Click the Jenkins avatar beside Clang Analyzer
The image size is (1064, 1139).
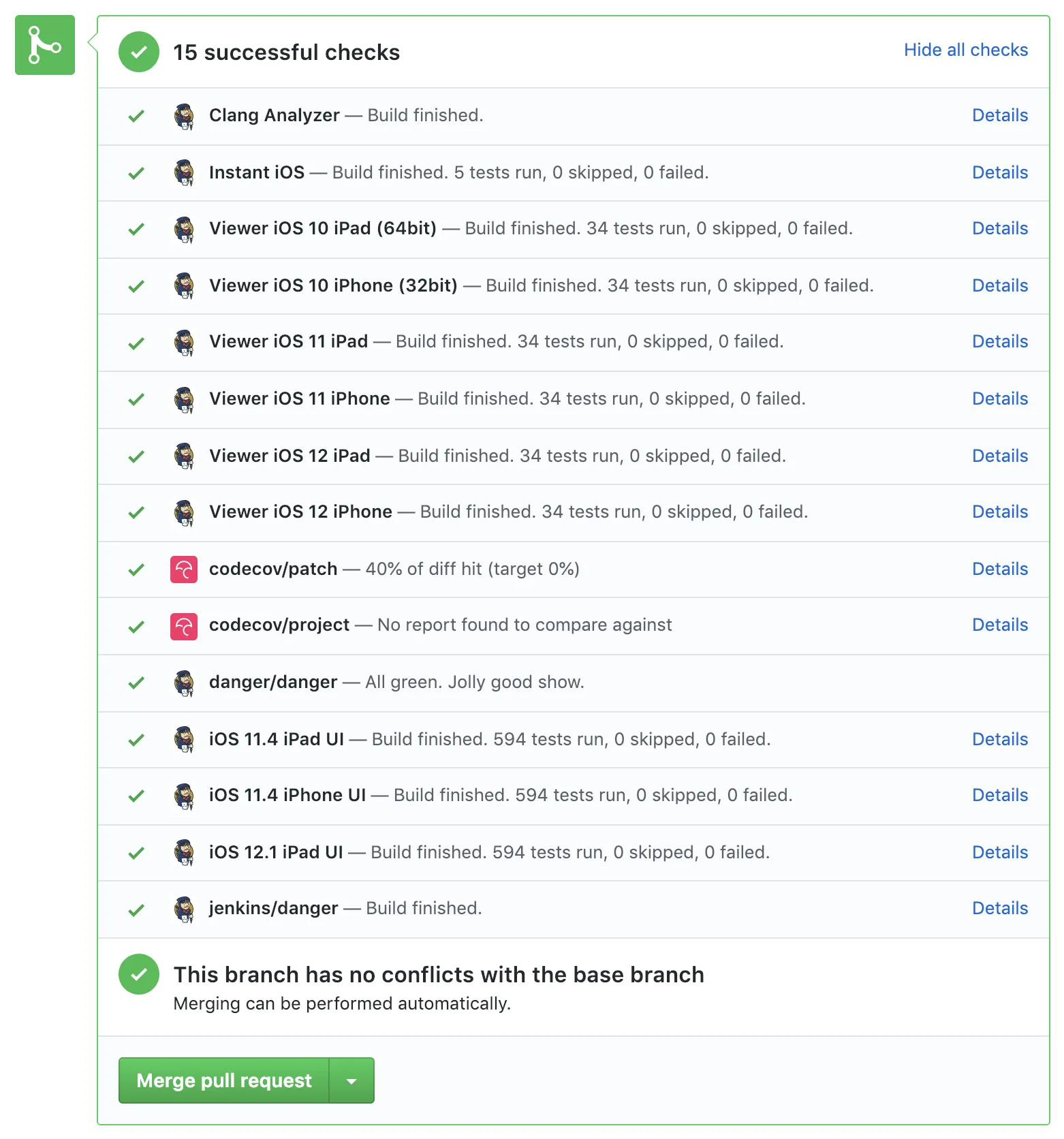[x=184, y=116]
